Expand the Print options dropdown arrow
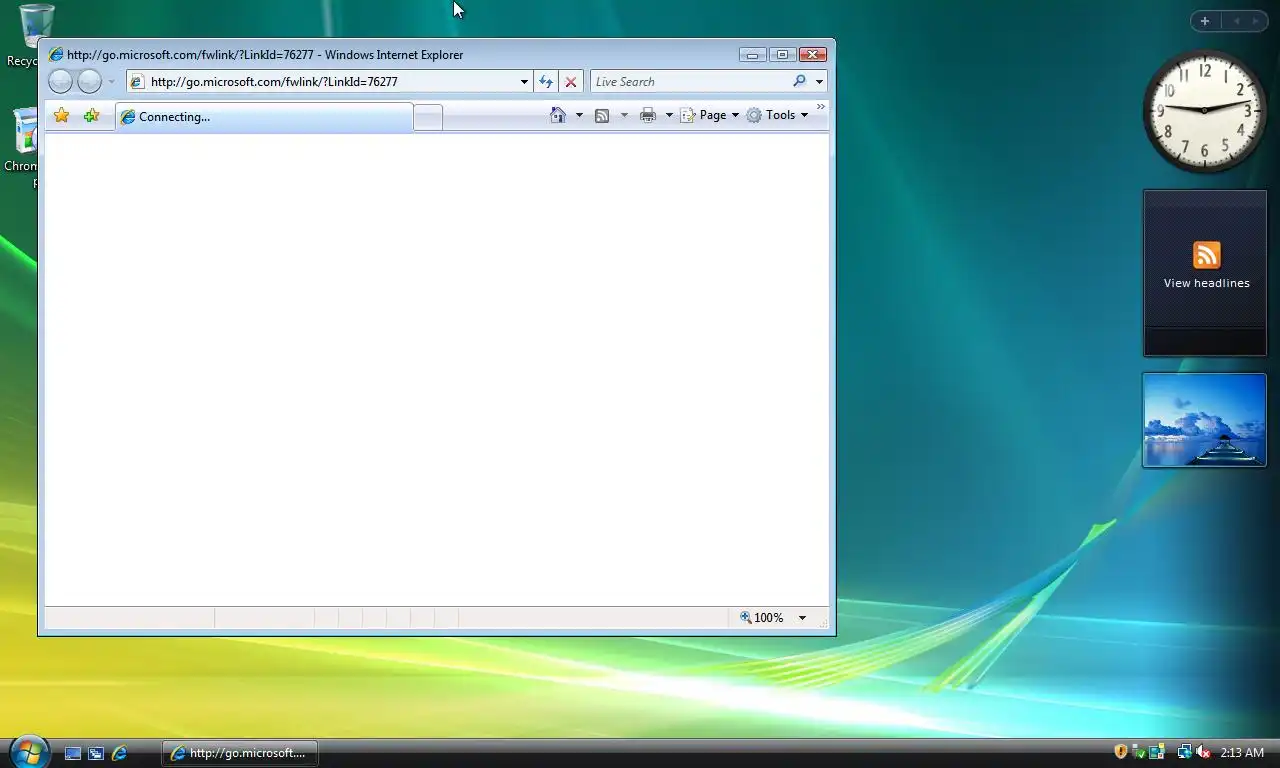 (x=669, y=115)
